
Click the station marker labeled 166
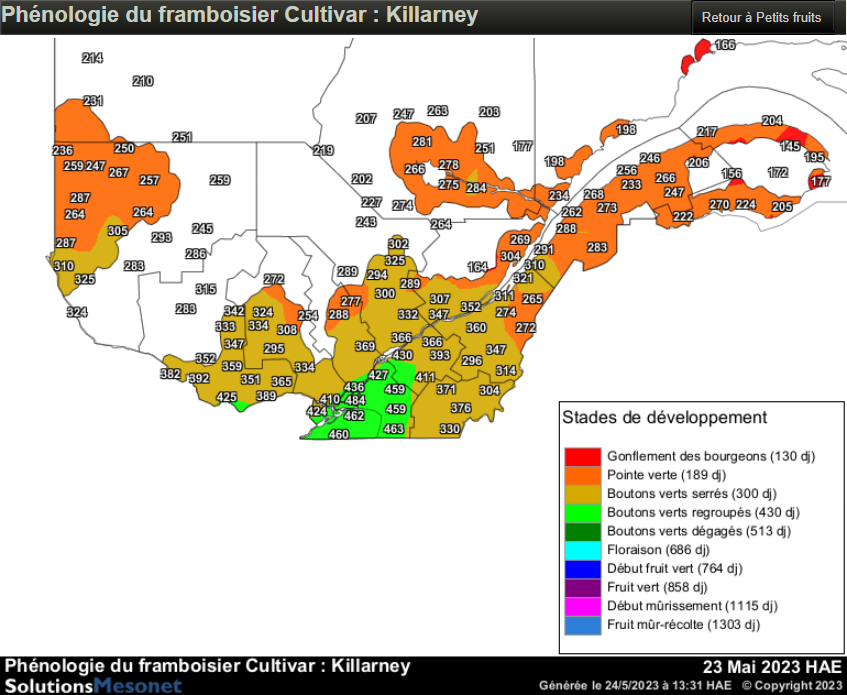coord(725,45)
